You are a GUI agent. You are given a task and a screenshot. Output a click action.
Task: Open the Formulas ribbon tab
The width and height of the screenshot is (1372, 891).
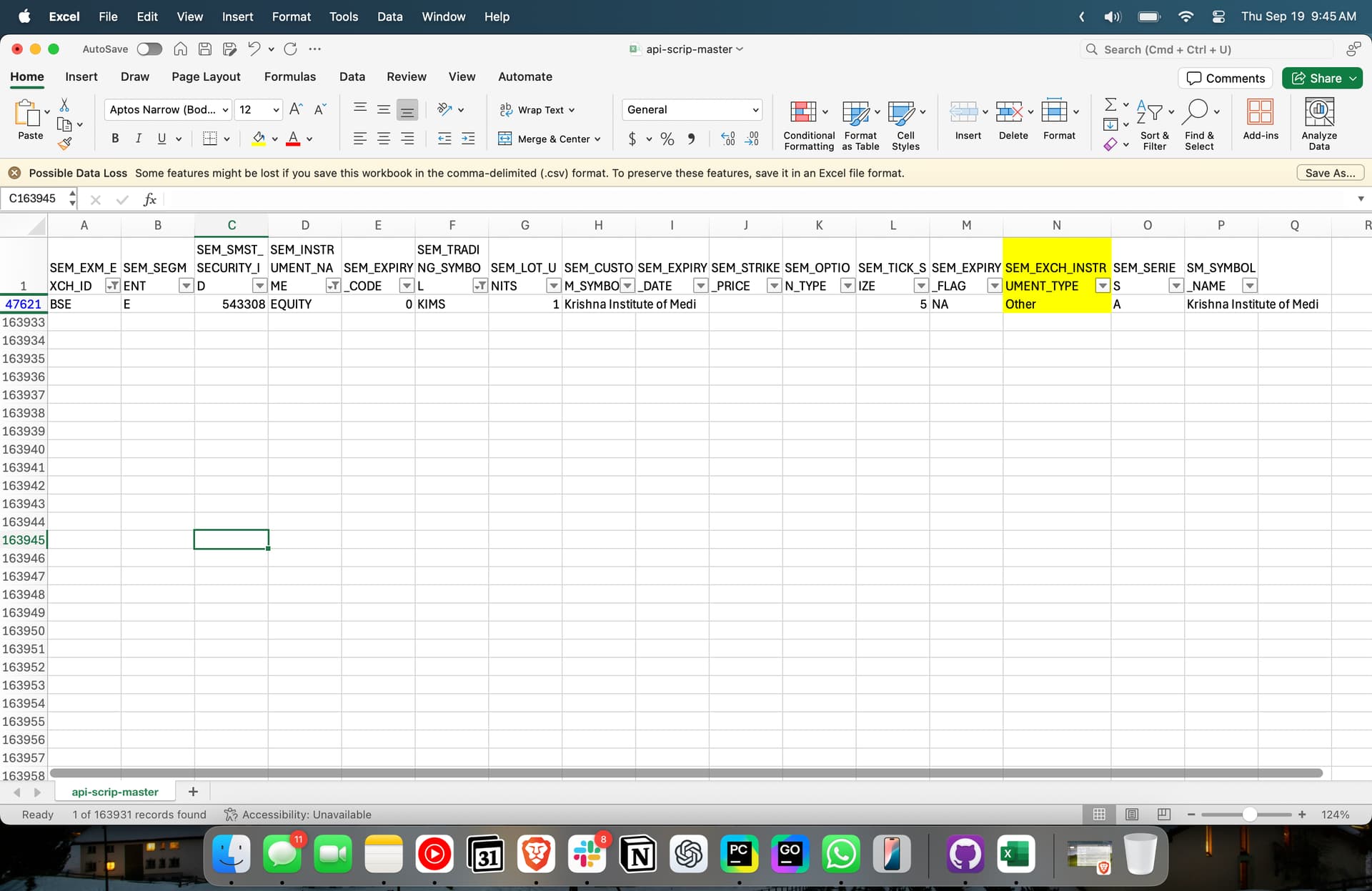[289, 76]
